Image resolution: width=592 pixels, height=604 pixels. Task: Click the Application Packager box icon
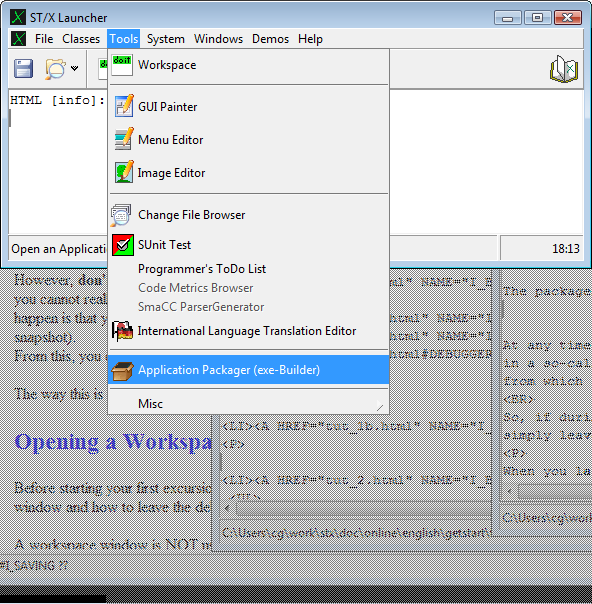[122, 370]
